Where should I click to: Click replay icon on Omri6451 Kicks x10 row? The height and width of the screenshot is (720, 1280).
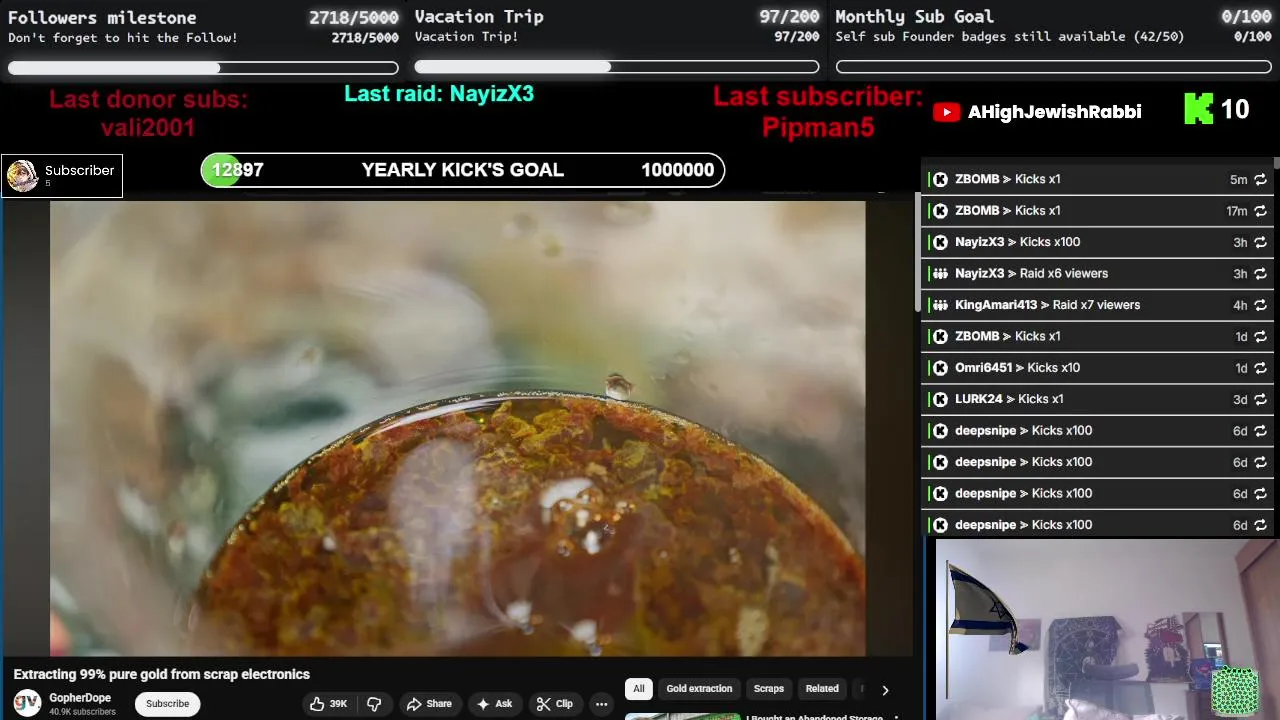[x=1260, y=368]
